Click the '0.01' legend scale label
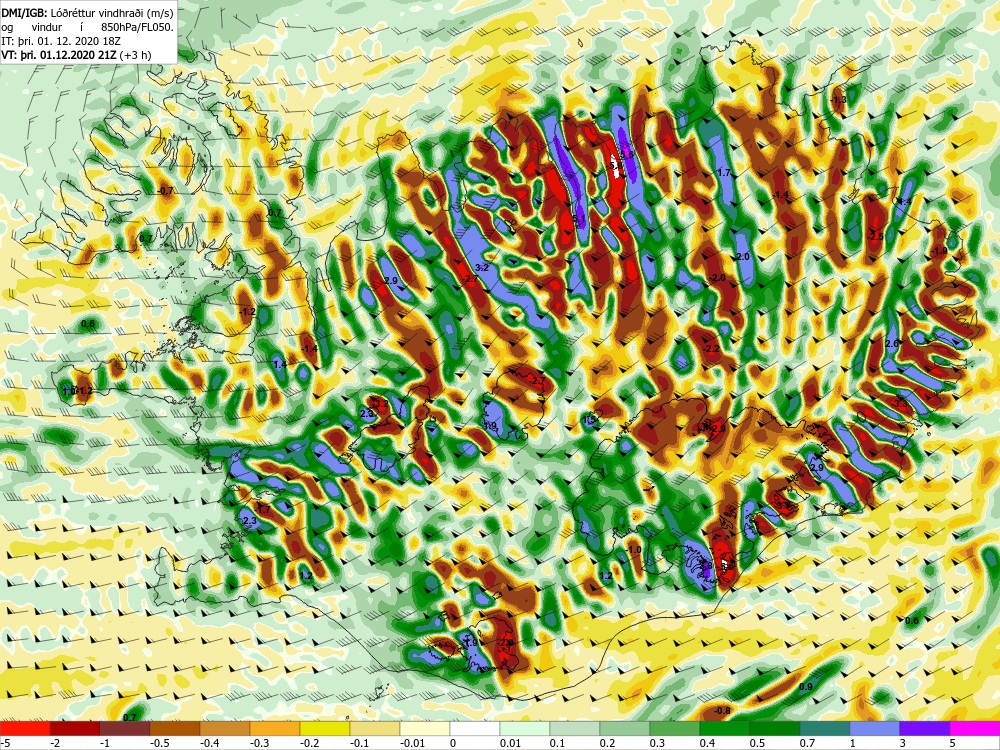This screenshot has height=750, width=1000. [510, 743]
